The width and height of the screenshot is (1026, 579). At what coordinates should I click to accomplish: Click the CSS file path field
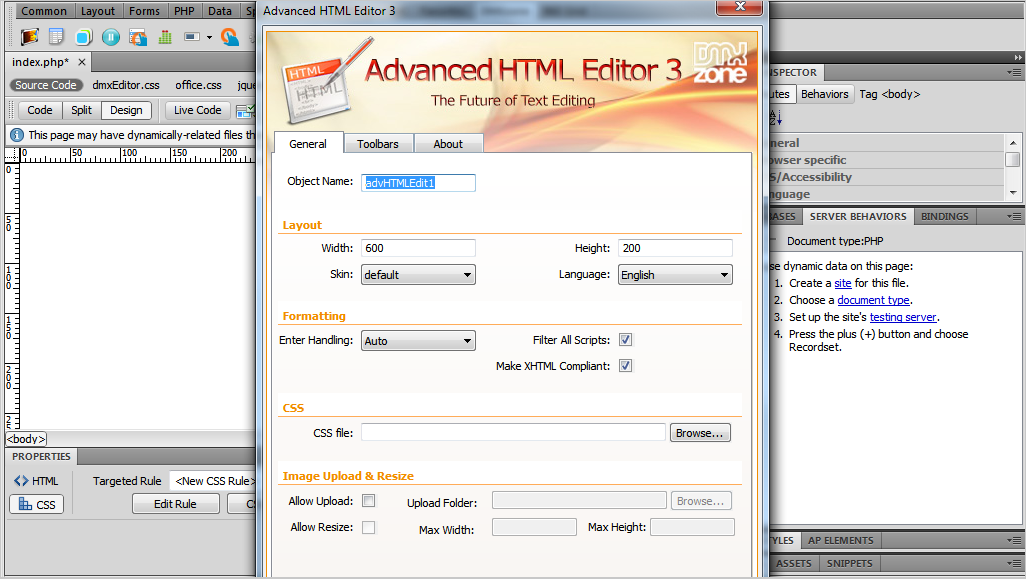point(514,432)
